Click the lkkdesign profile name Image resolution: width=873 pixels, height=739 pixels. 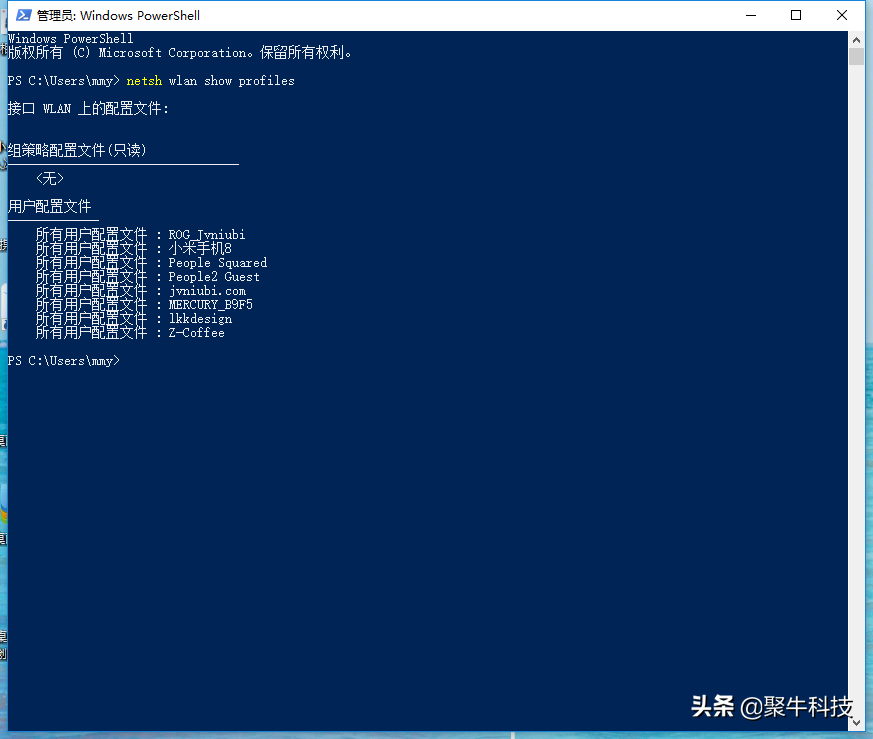point(200,319)
